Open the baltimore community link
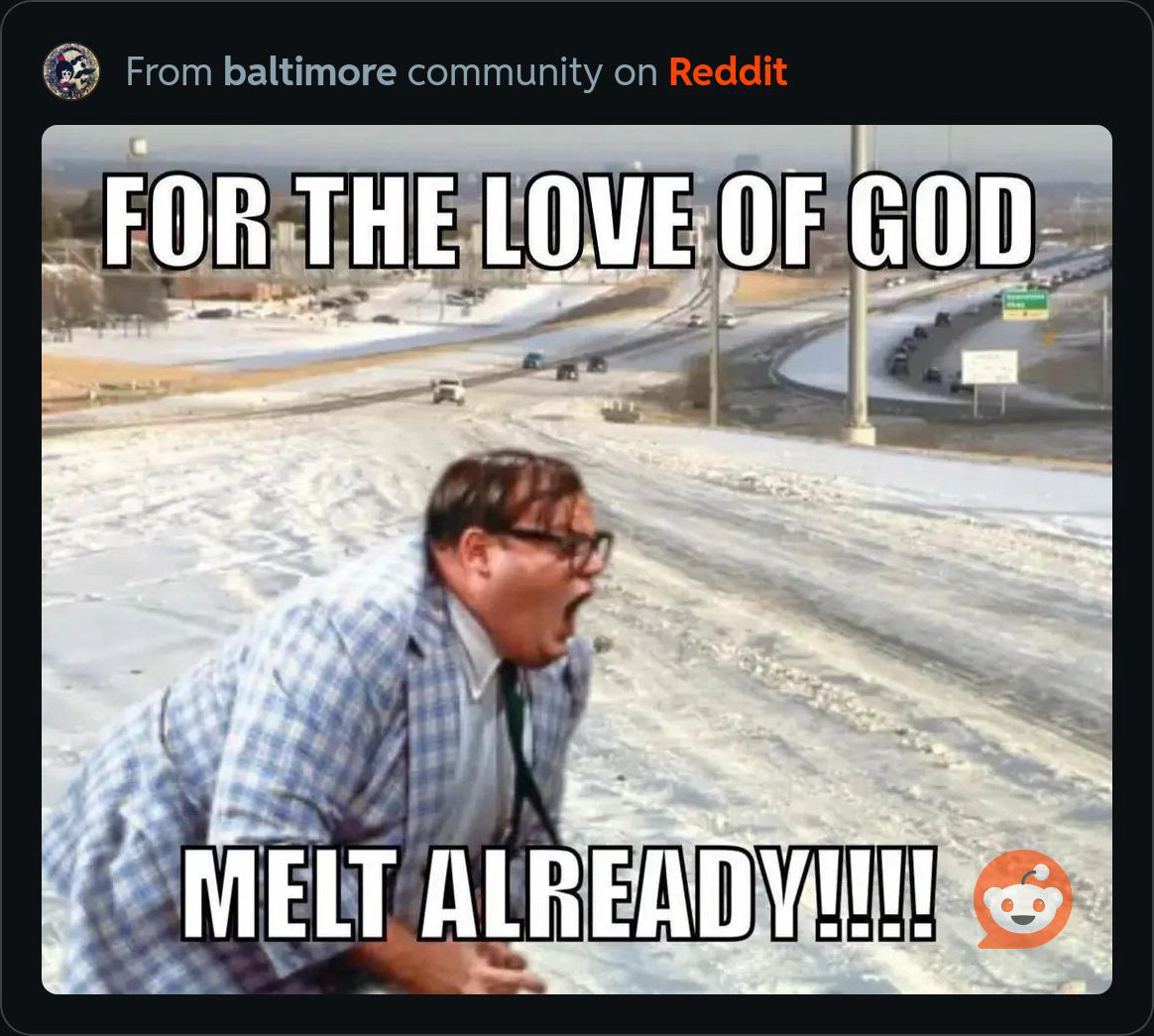 tap(310, 71)
